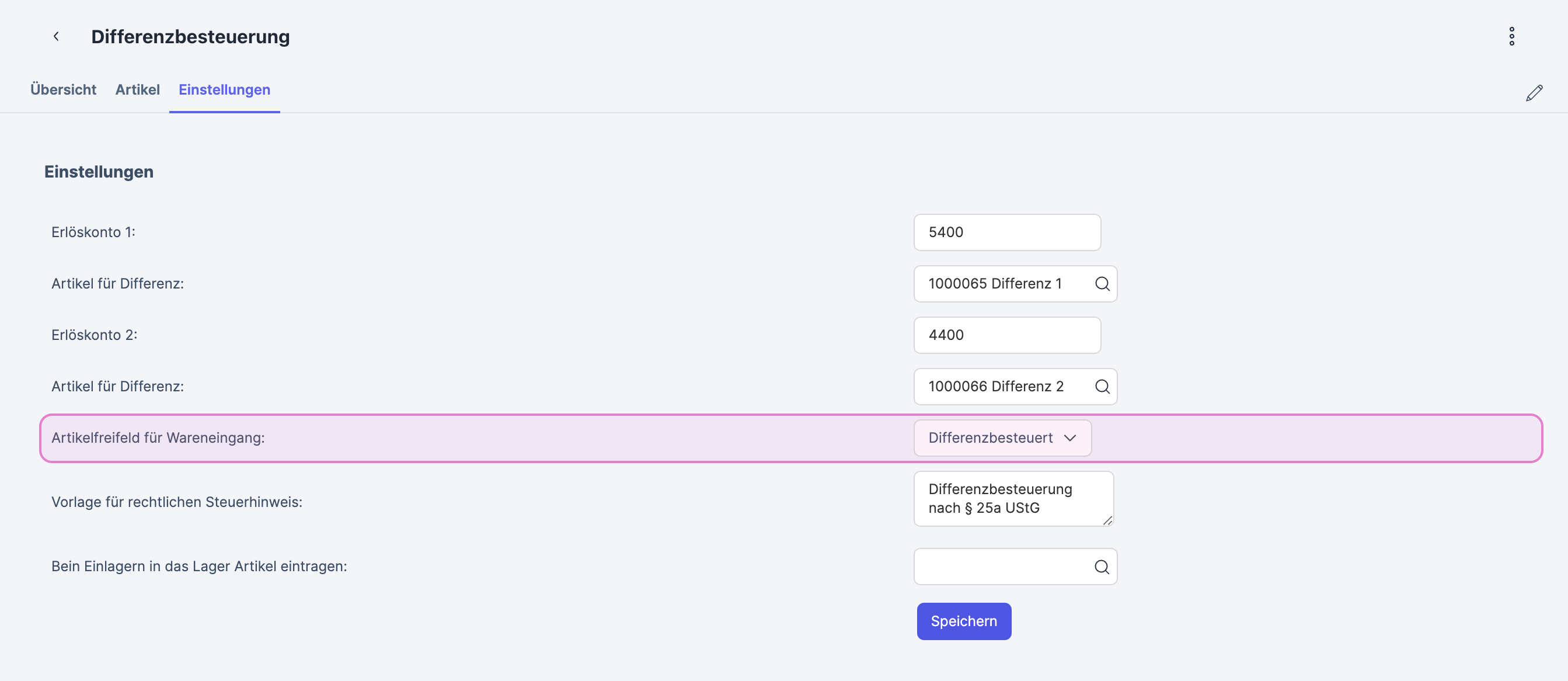Click the Steuerhinweis template text area

[x=1011, y=498]
